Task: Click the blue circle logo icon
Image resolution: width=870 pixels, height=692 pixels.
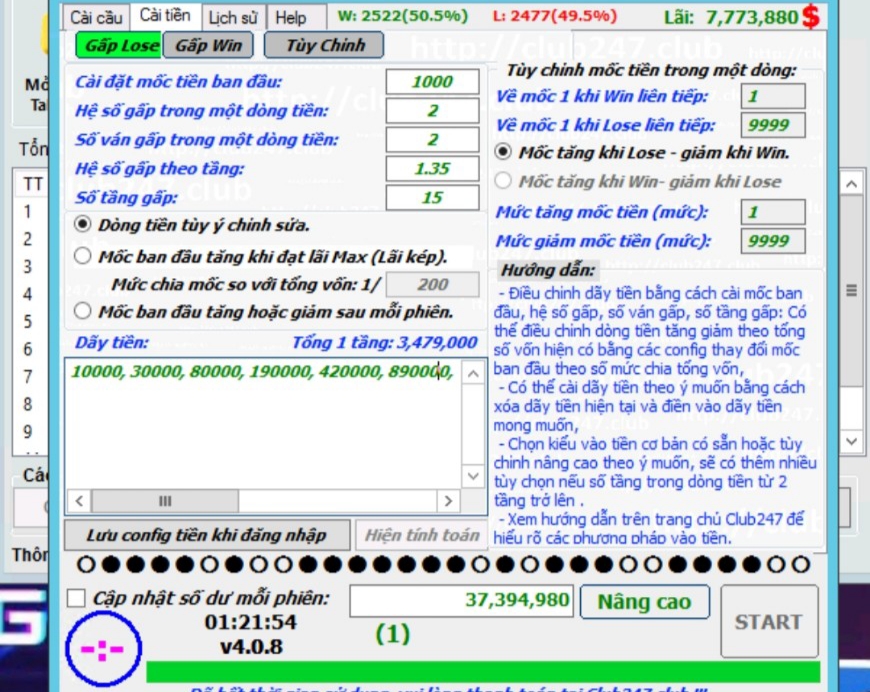Action: point(101,650)
